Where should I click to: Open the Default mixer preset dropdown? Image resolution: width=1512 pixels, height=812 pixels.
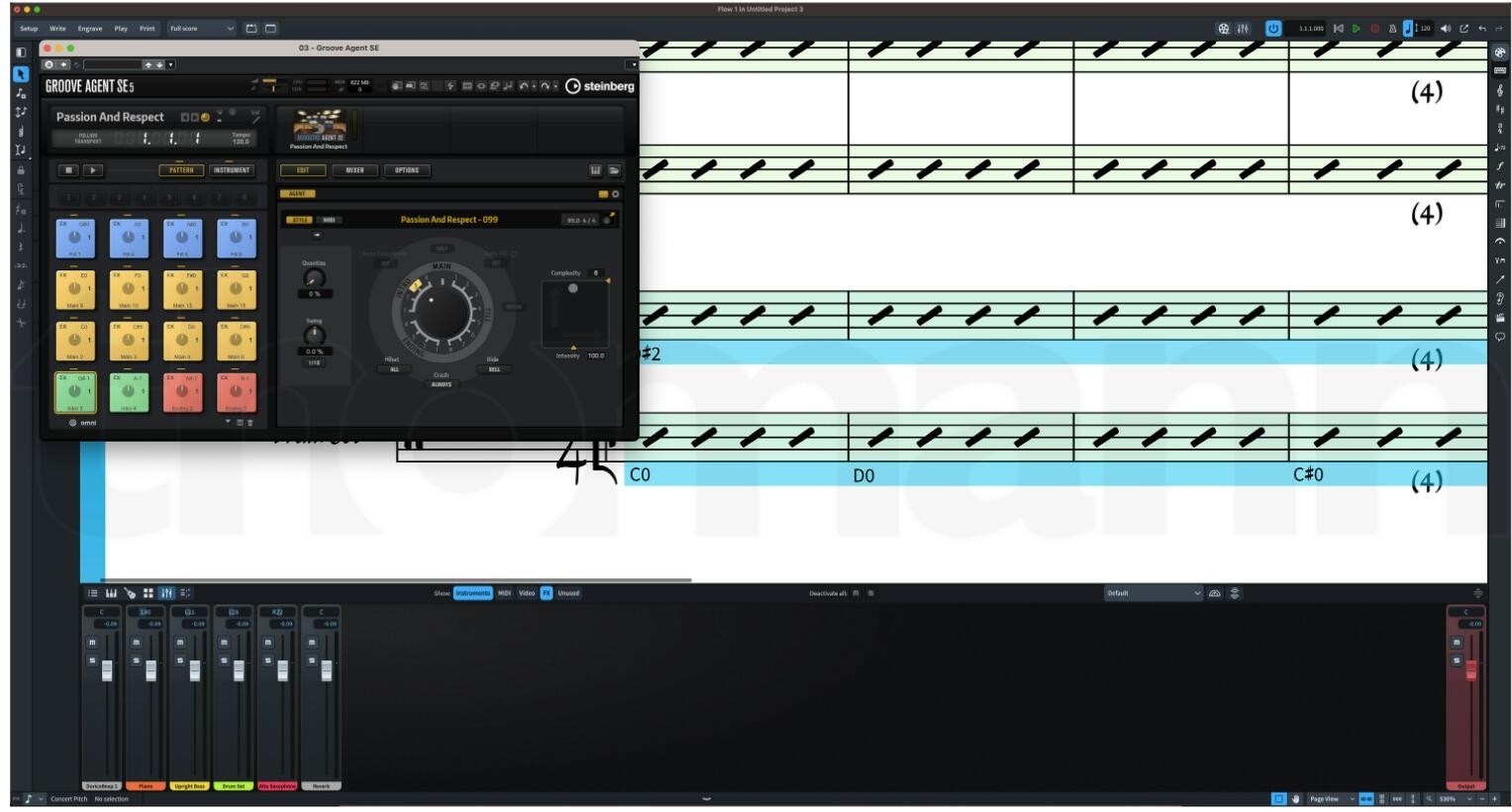[x=1153, y=593]
